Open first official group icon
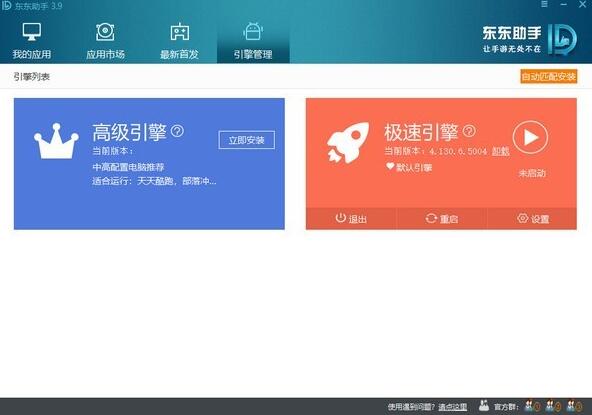This screenshot has height=415, width=592. click(532, 406)
